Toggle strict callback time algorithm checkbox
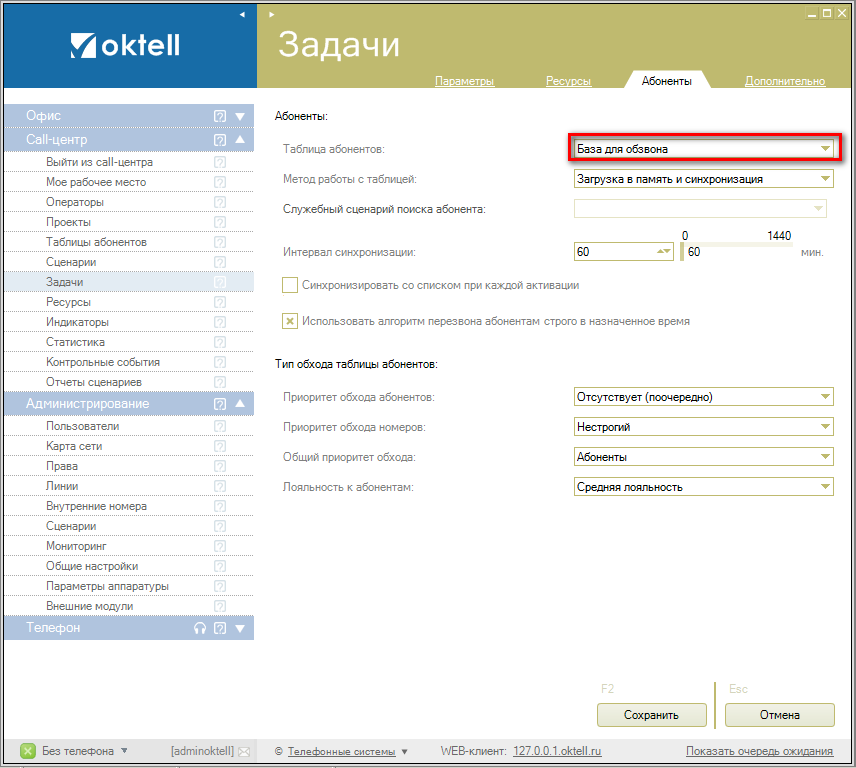Image resolution: width=856 pixels, height=768 pixels. (290, 321)
